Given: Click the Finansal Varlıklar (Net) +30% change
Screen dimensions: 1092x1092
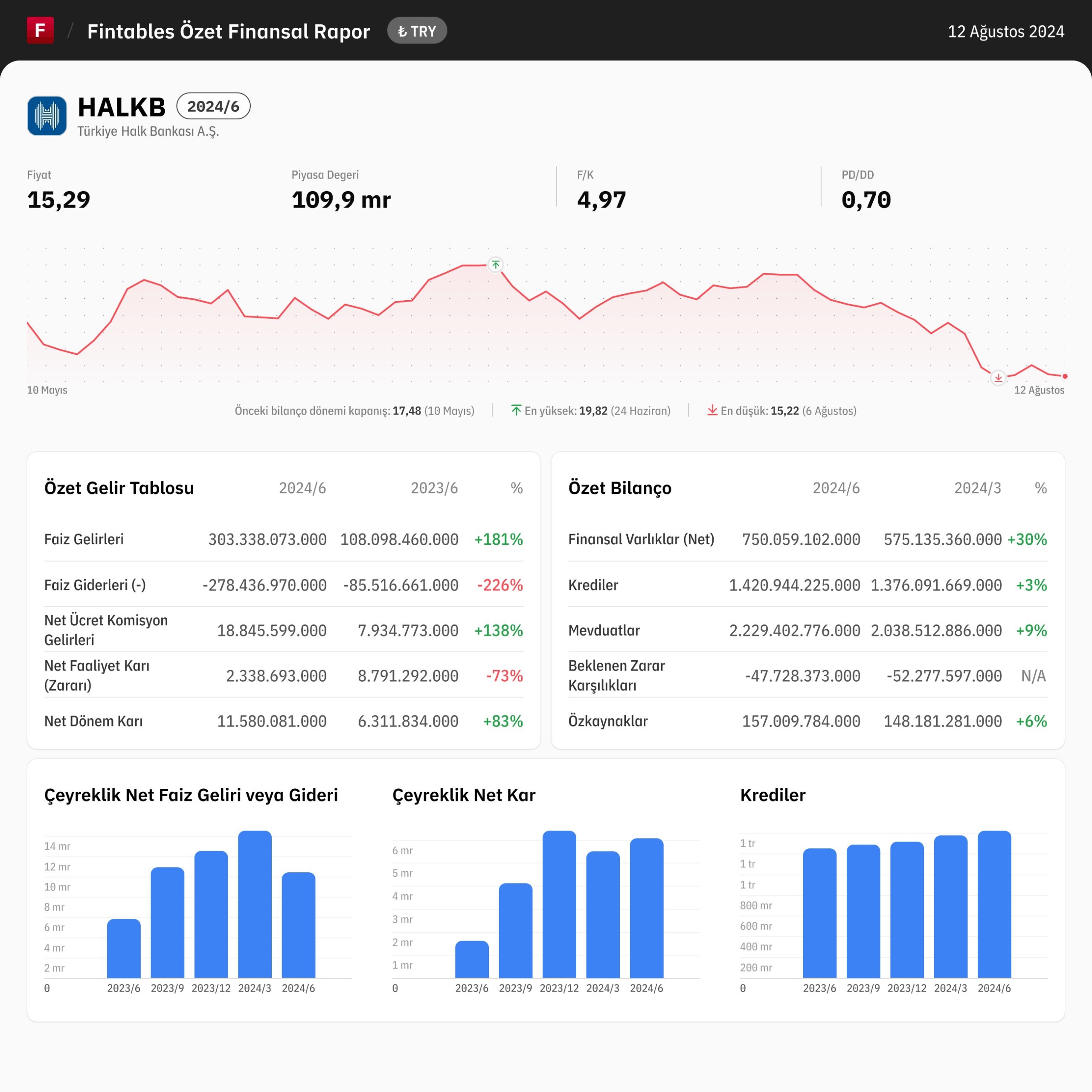Looking at the screenshot, I should tap(1027, 539).
